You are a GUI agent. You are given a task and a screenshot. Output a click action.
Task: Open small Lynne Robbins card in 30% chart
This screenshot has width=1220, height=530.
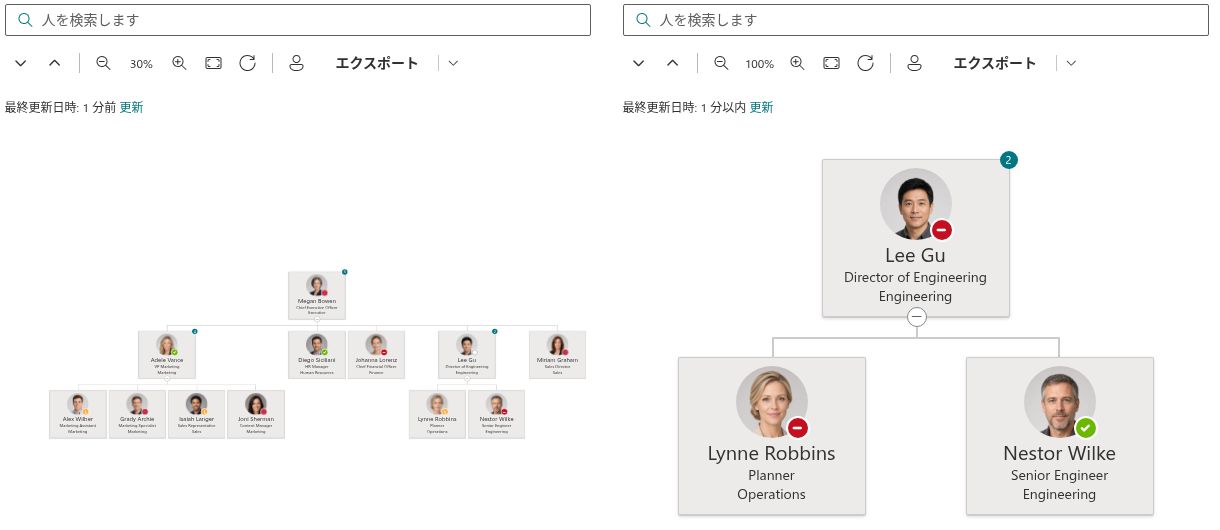(437, 414)
